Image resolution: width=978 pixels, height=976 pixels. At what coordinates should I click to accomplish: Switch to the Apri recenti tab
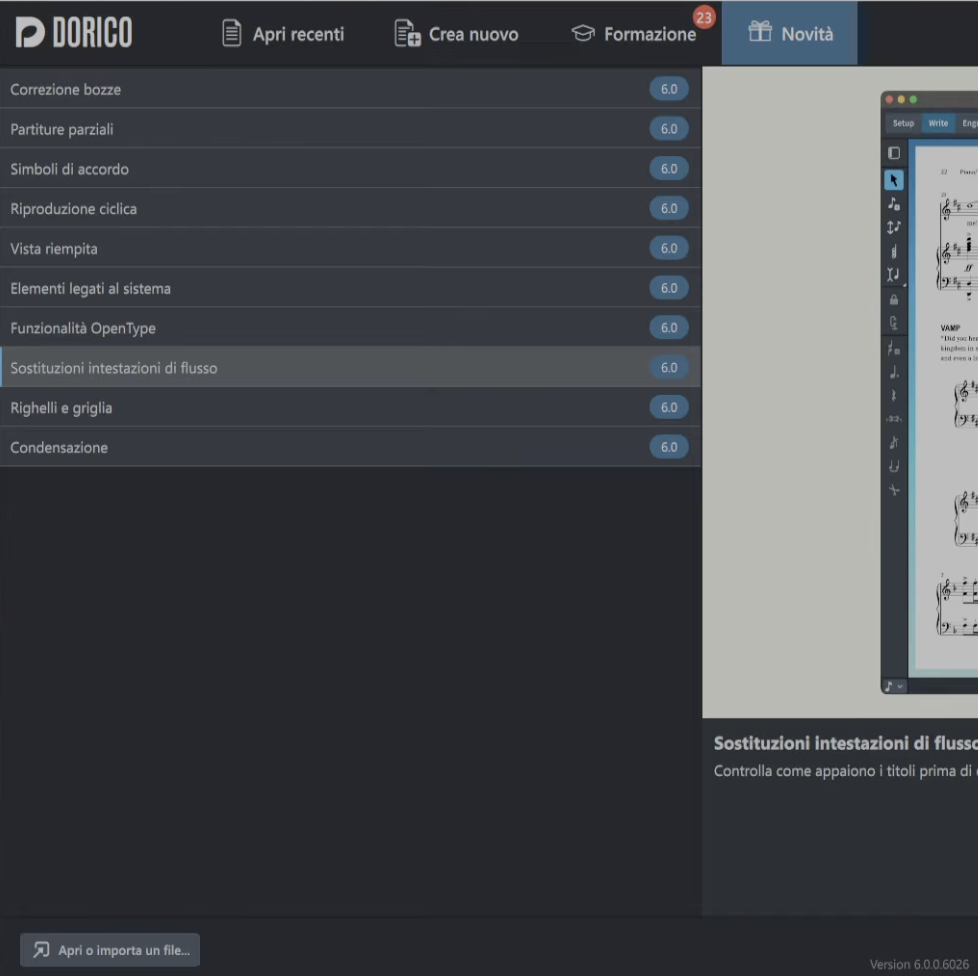click(283, 34)
